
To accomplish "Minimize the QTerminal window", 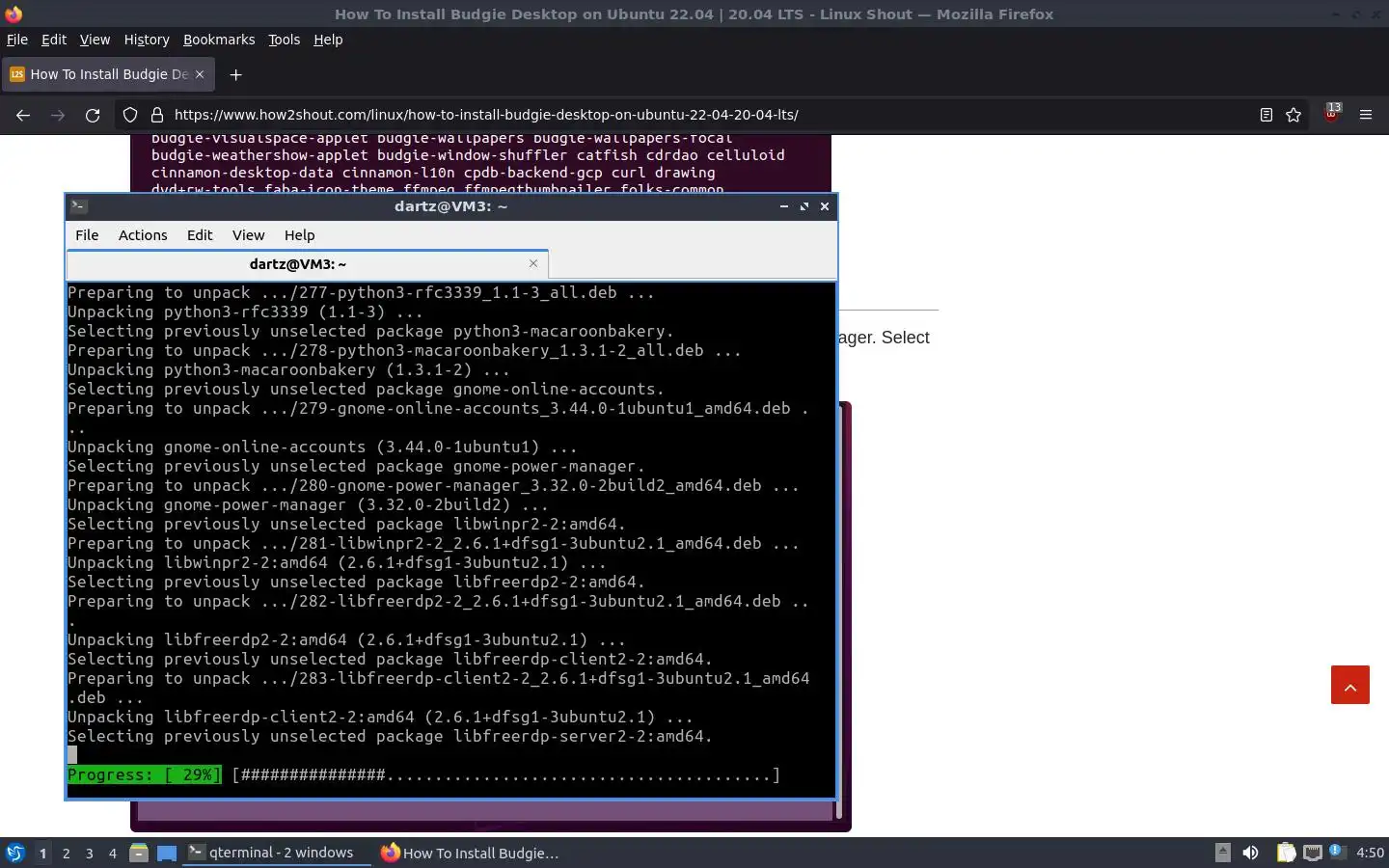I will point(784,206).
